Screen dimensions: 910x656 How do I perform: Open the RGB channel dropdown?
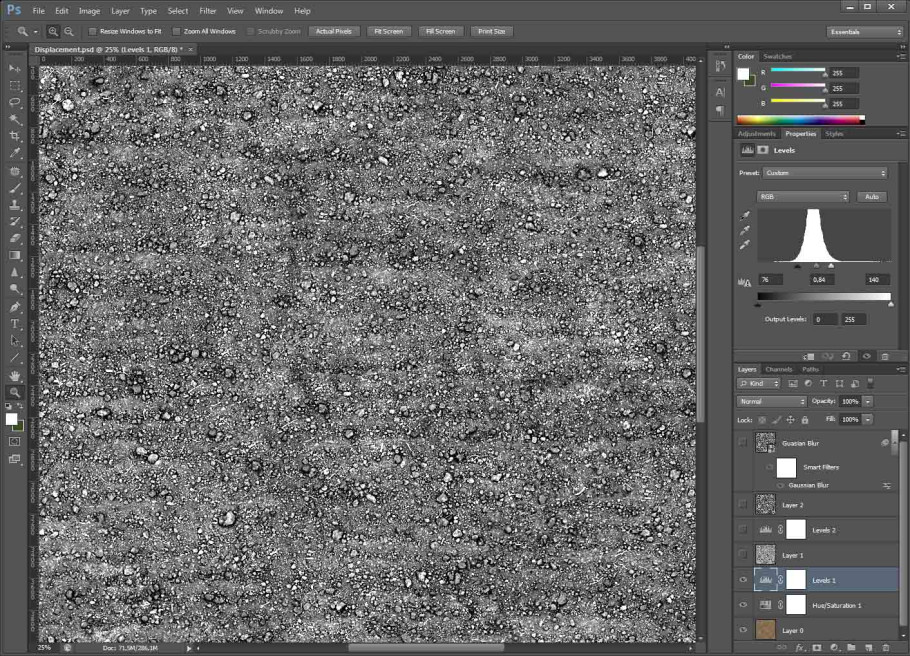click(x=804, y=197)
